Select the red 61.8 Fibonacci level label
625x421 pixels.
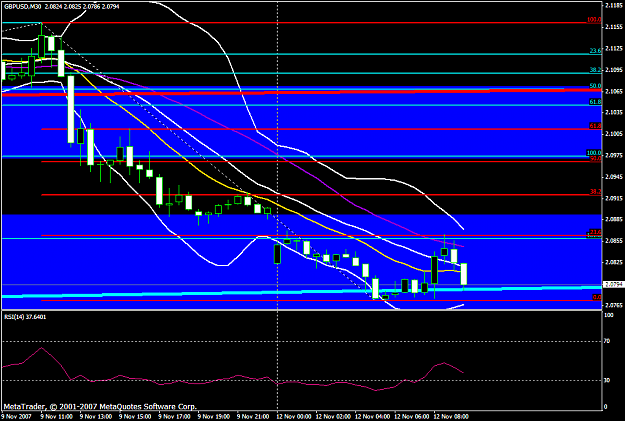pyautogui.click(x=596, y=126)
